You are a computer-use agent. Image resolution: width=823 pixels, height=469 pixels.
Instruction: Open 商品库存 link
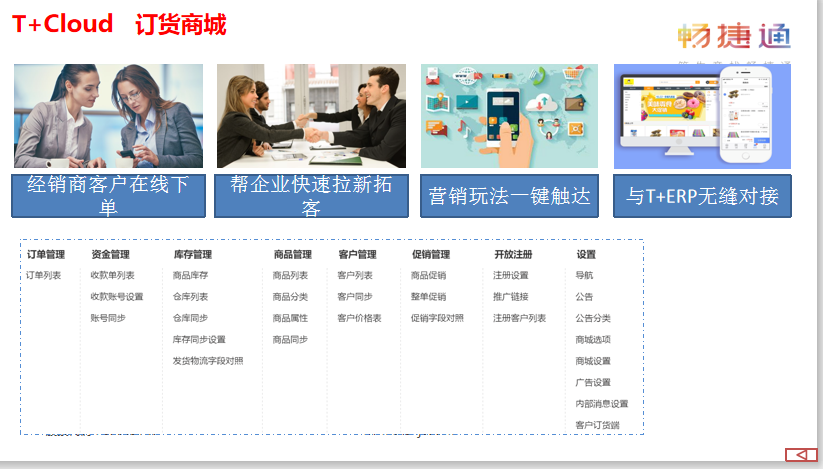pos(191,275)
